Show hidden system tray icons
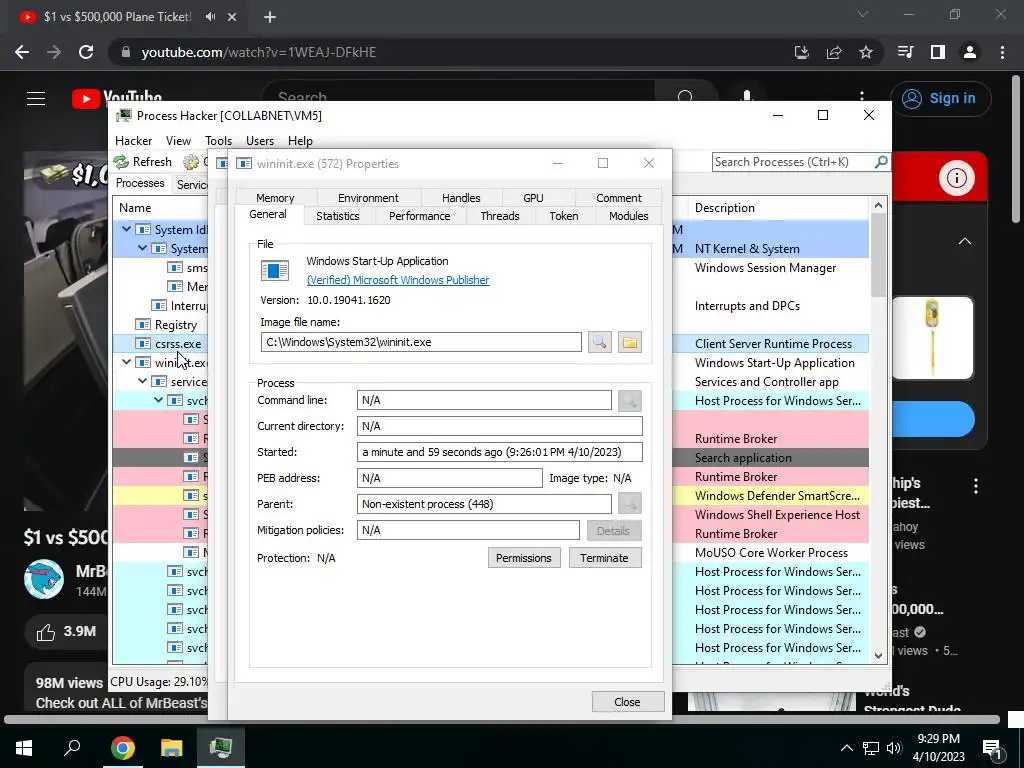The image size is (1024, 768). tap(846, 748)
